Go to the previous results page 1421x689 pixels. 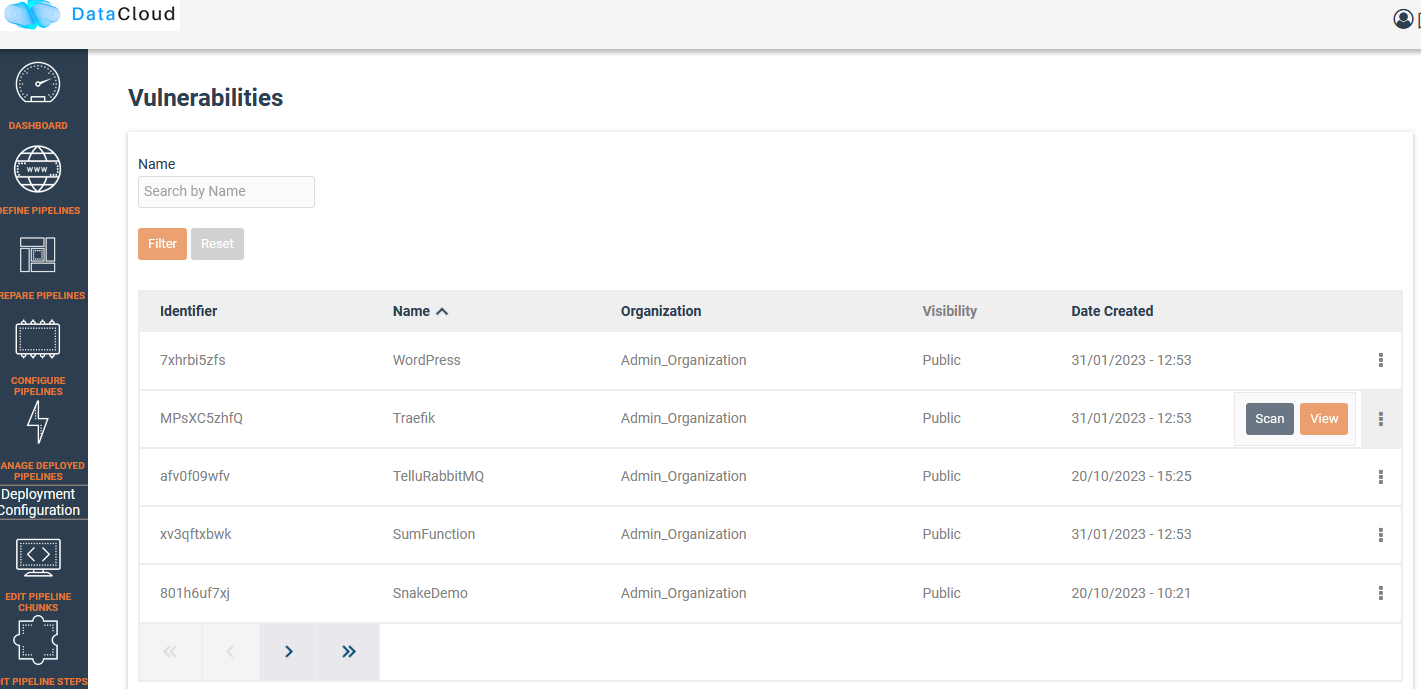coord(230,652)
